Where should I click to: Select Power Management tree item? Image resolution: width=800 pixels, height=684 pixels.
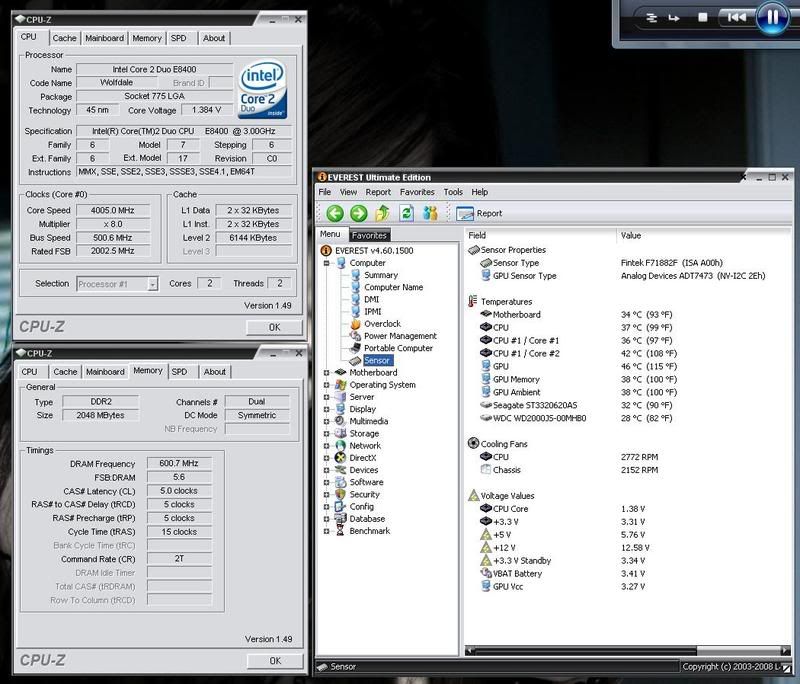point(400,336)
